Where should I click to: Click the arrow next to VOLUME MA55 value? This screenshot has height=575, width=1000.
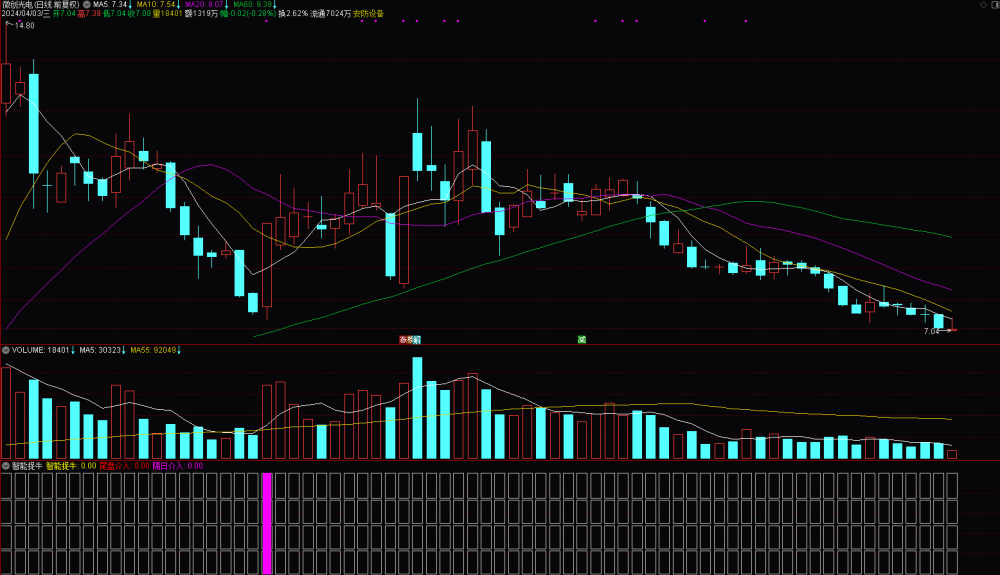(x=179, y=350)
